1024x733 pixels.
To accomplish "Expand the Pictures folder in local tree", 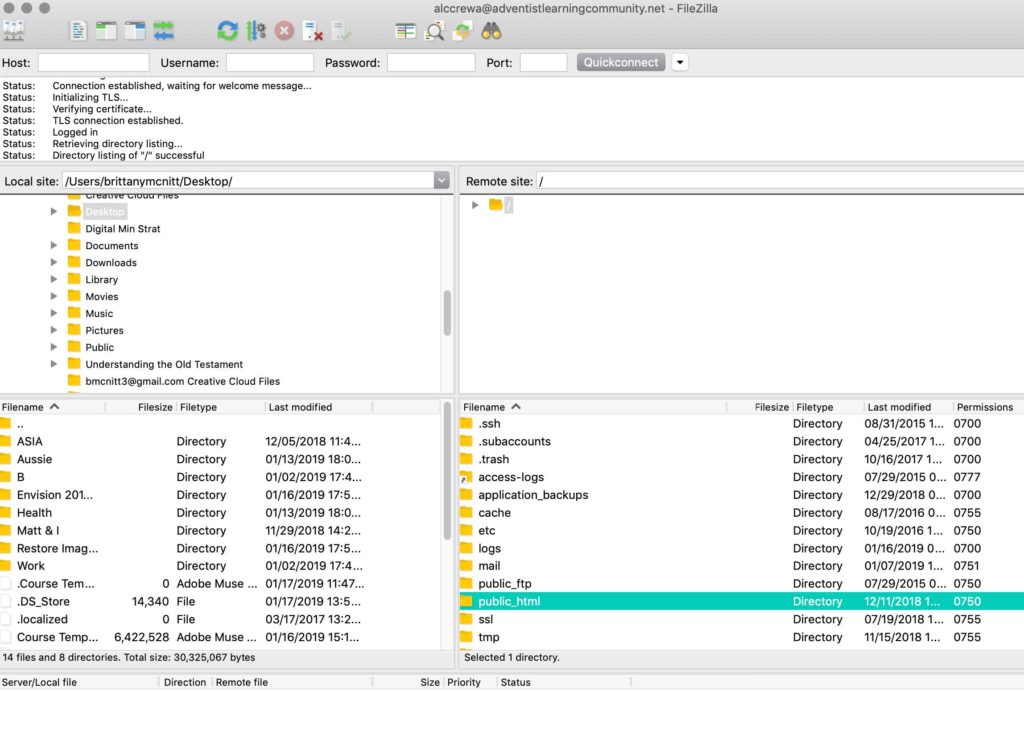I will pos(54,330).
